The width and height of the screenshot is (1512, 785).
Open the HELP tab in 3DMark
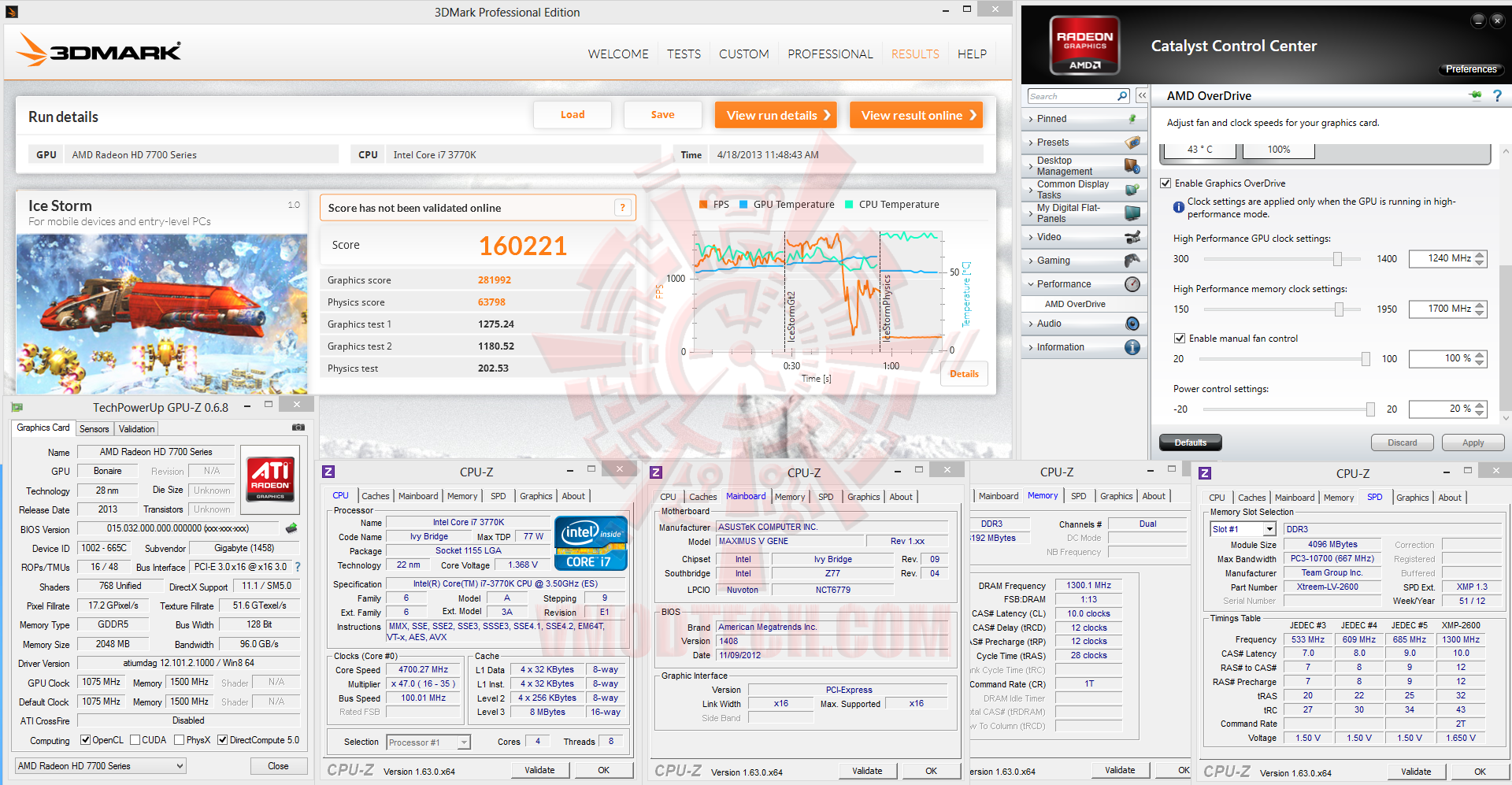[972, 54]
